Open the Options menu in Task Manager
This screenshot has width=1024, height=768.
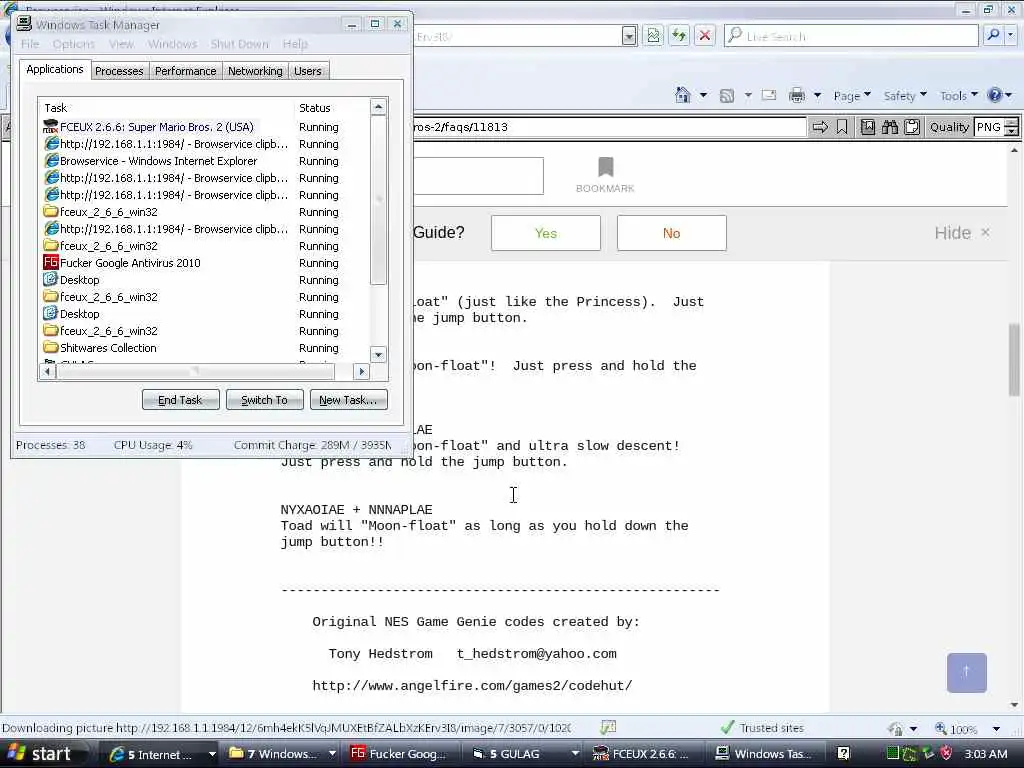pyautogui.click(x=74, y=44)
